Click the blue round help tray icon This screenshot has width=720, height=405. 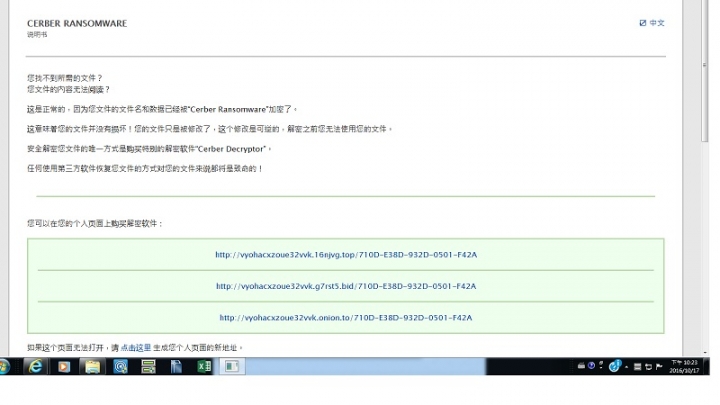tap(591, 366)
